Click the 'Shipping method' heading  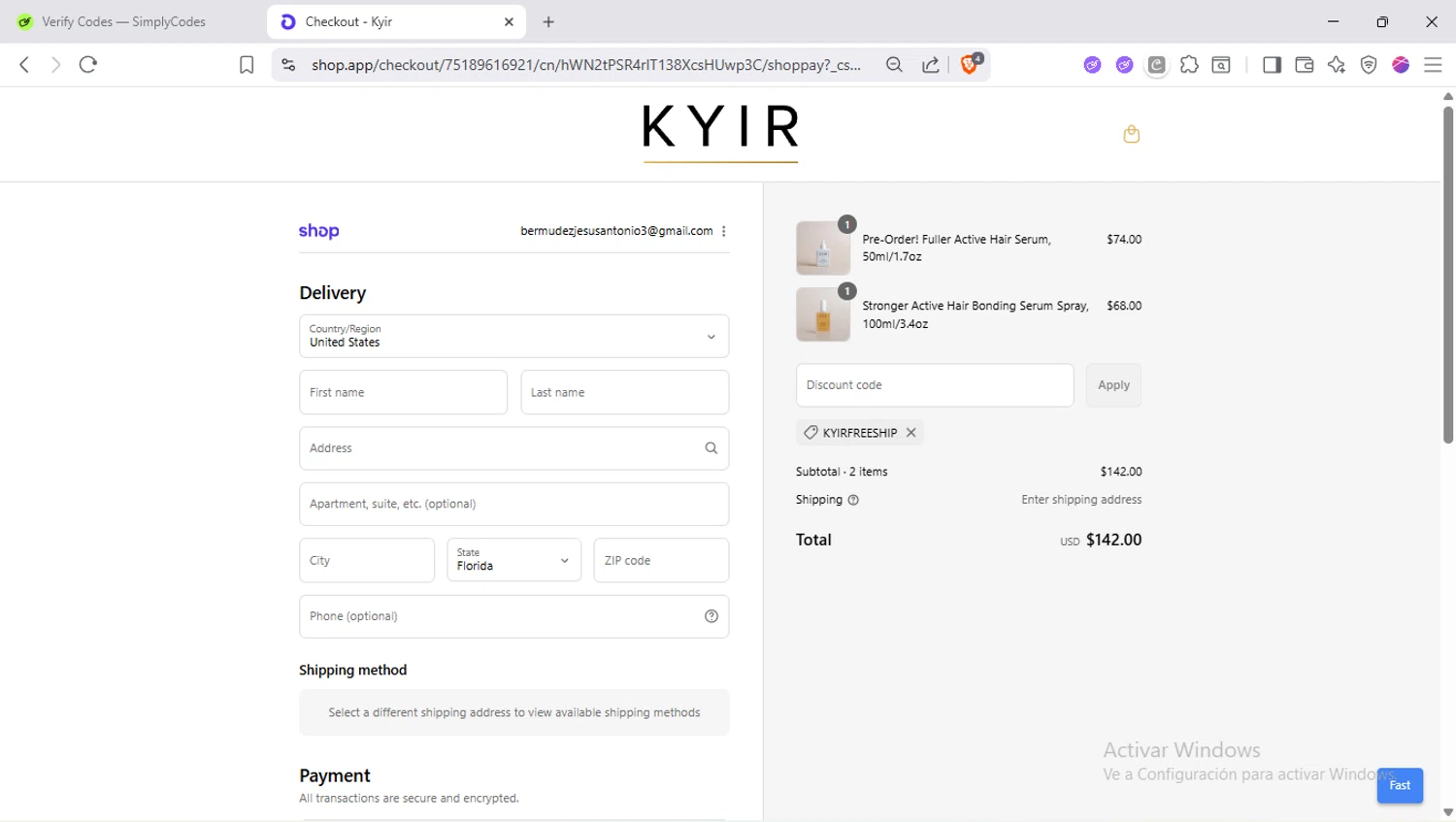[353, 671]
